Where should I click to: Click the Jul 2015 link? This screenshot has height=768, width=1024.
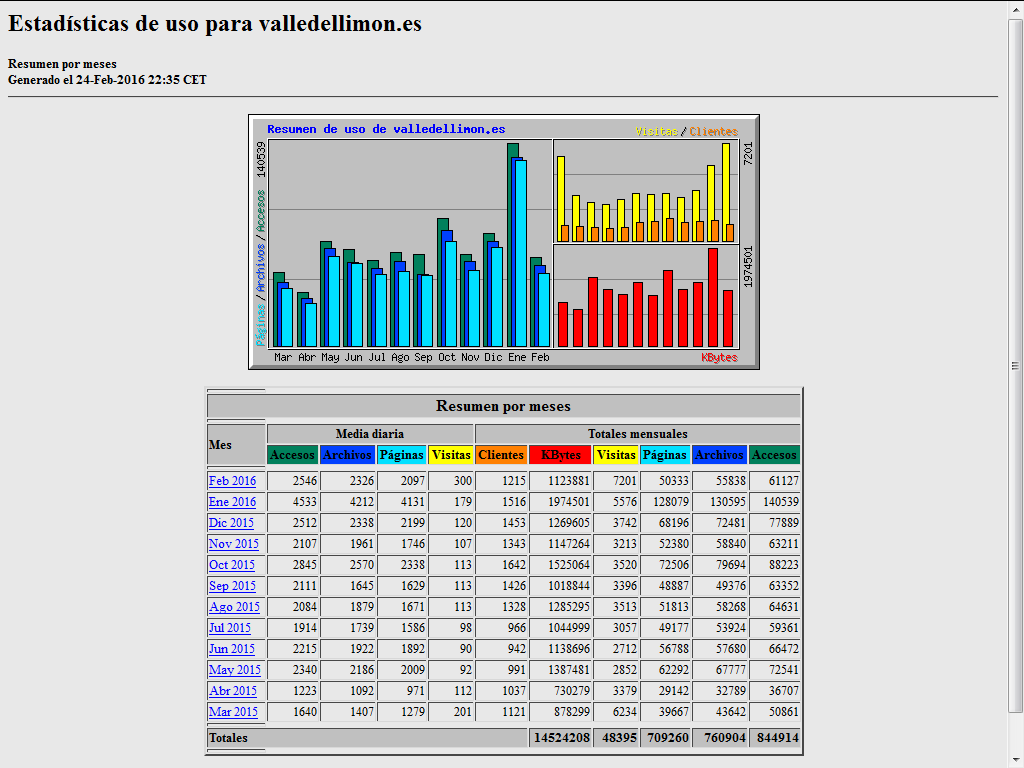click(229, 628)
